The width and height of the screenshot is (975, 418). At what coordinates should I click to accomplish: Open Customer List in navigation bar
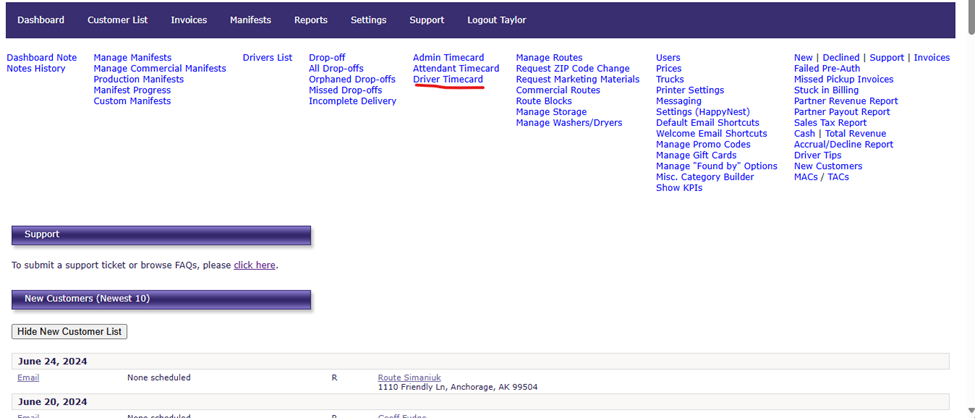(117, 20)
